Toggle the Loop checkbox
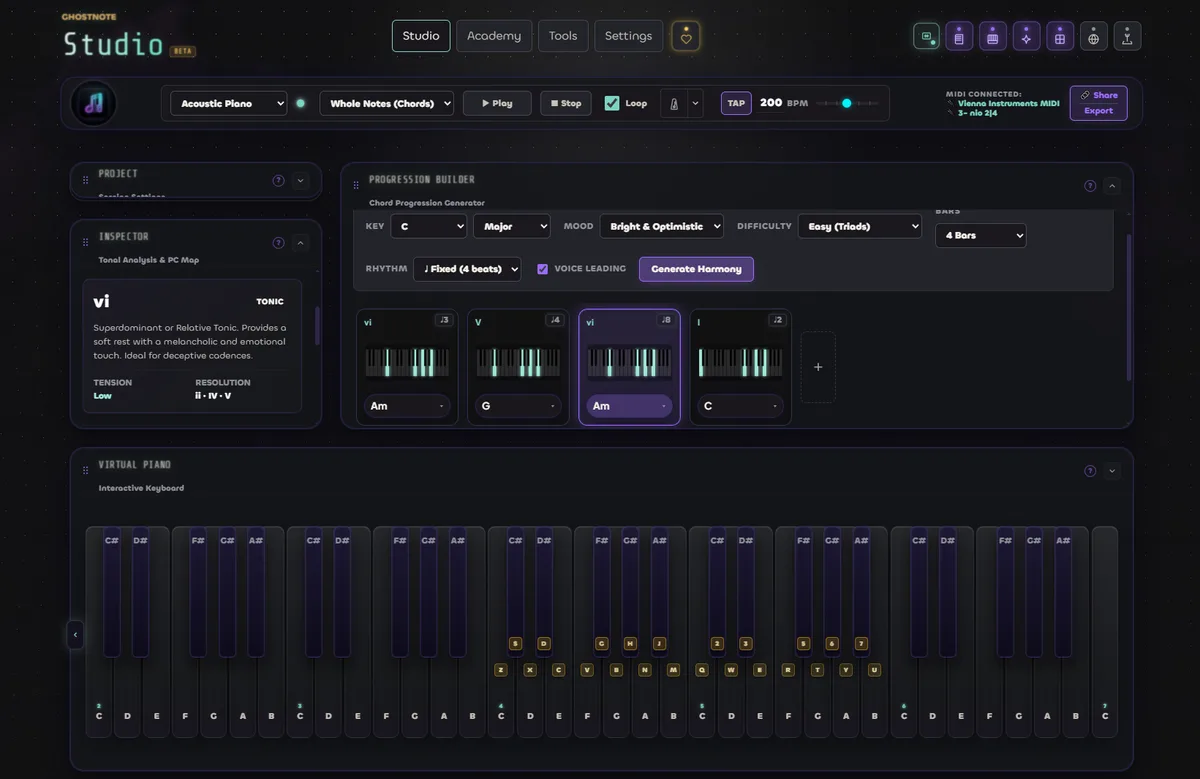 [612, 103]
